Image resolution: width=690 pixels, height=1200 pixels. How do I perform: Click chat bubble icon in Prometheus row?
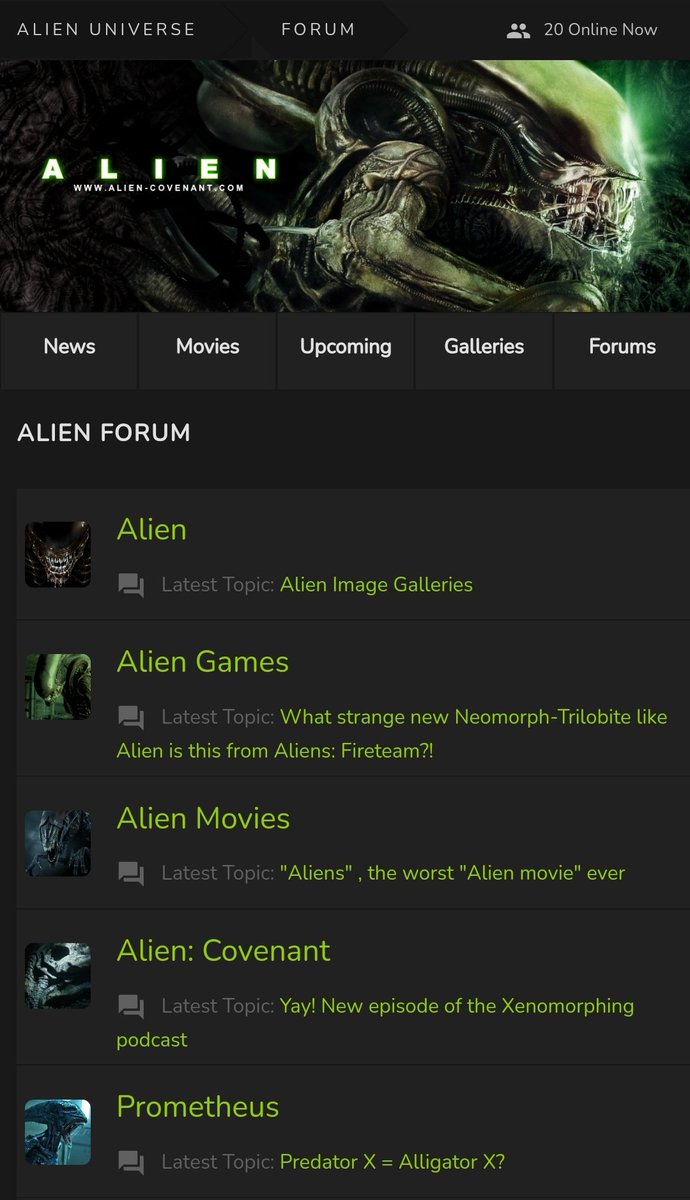[x=131, y=1163]
